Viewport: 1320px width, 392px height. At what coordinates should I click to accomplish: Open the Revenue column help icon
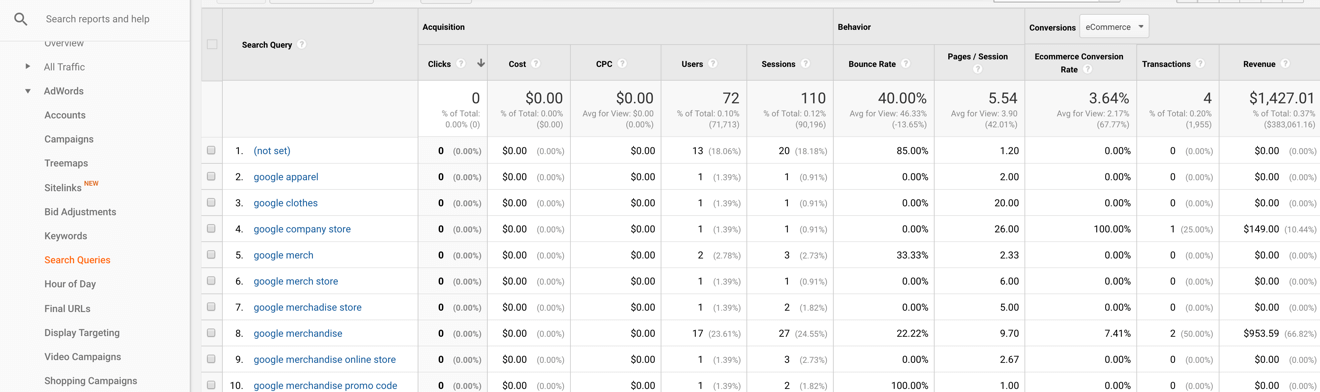(1285, 64)
